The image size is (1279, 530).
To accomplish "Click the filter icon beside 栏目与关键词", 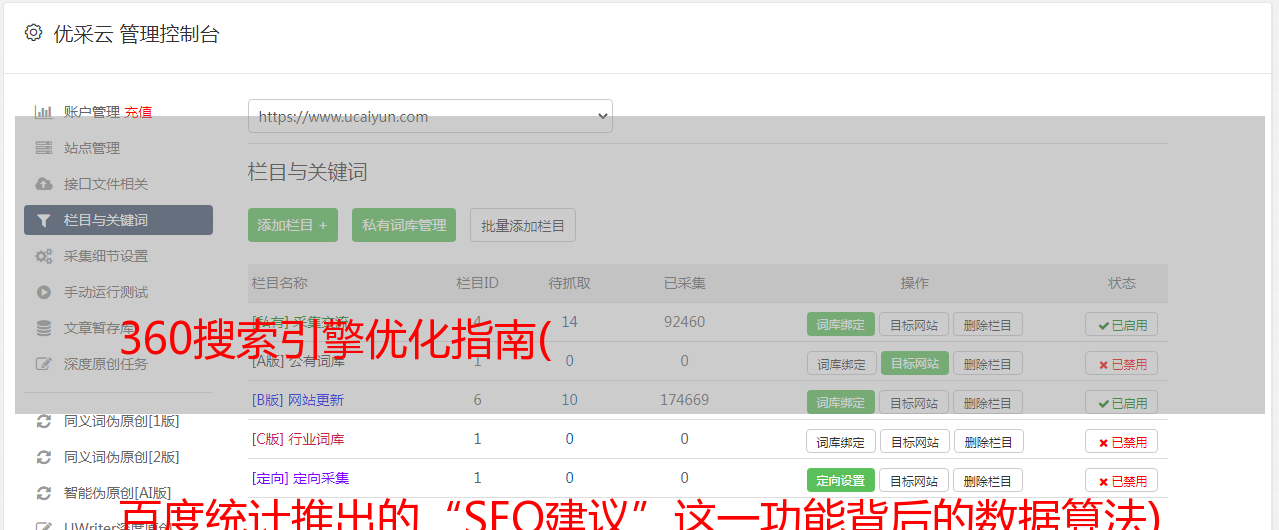I will point(43,220).
